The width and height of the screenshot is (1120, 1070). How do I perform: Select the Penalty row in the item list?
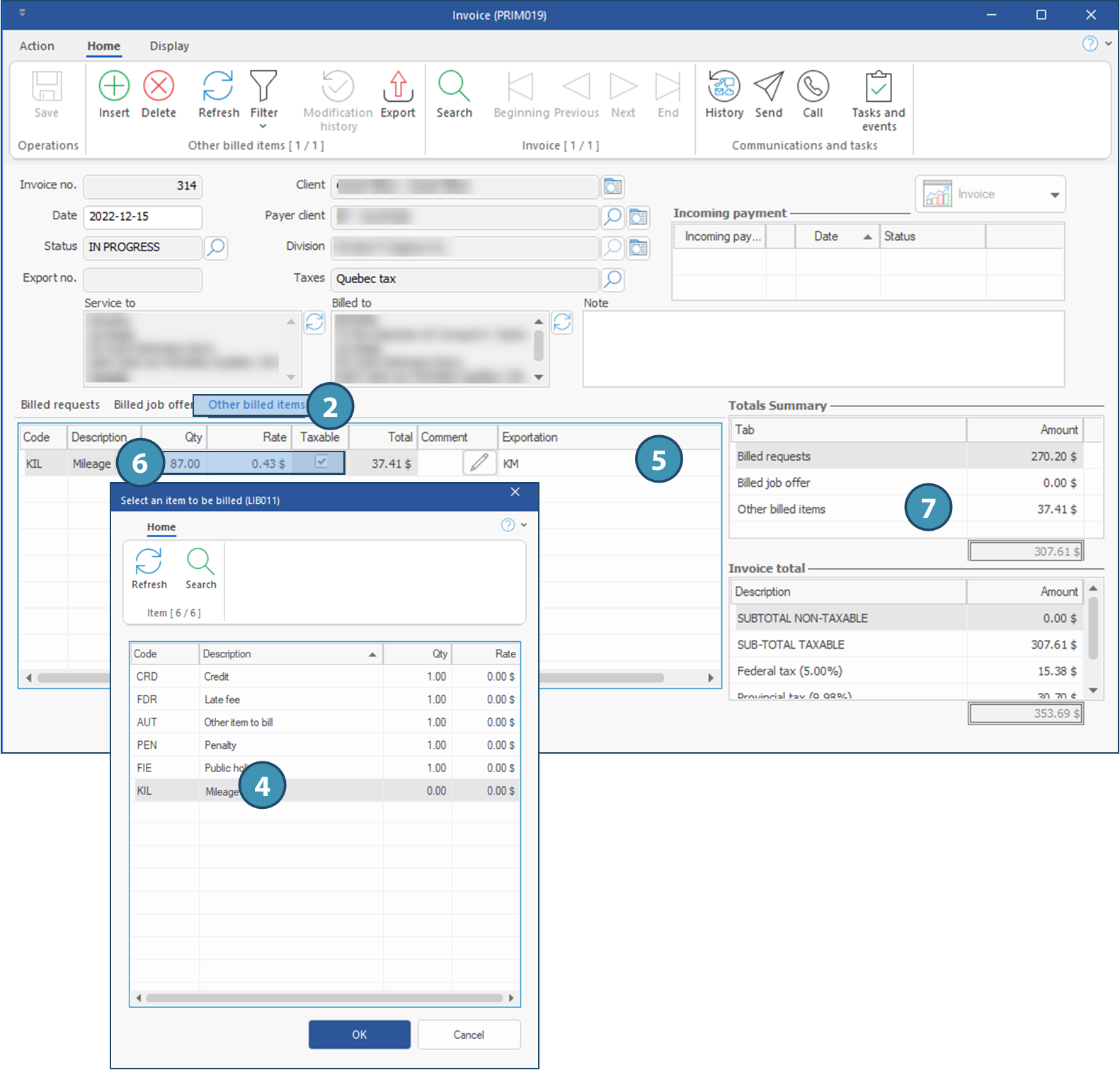click(220, 745)
